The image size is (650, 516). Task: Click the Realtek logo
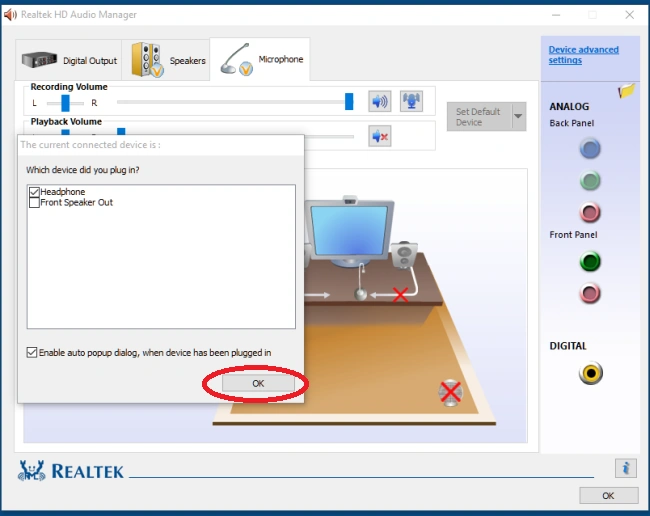click(x=70, y=471)
